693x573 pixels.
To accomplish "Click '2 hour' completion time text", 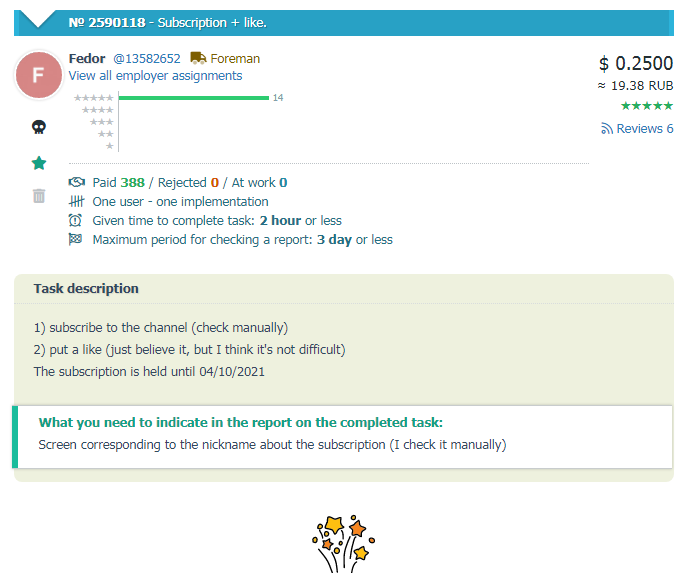I will click(280, 220).
